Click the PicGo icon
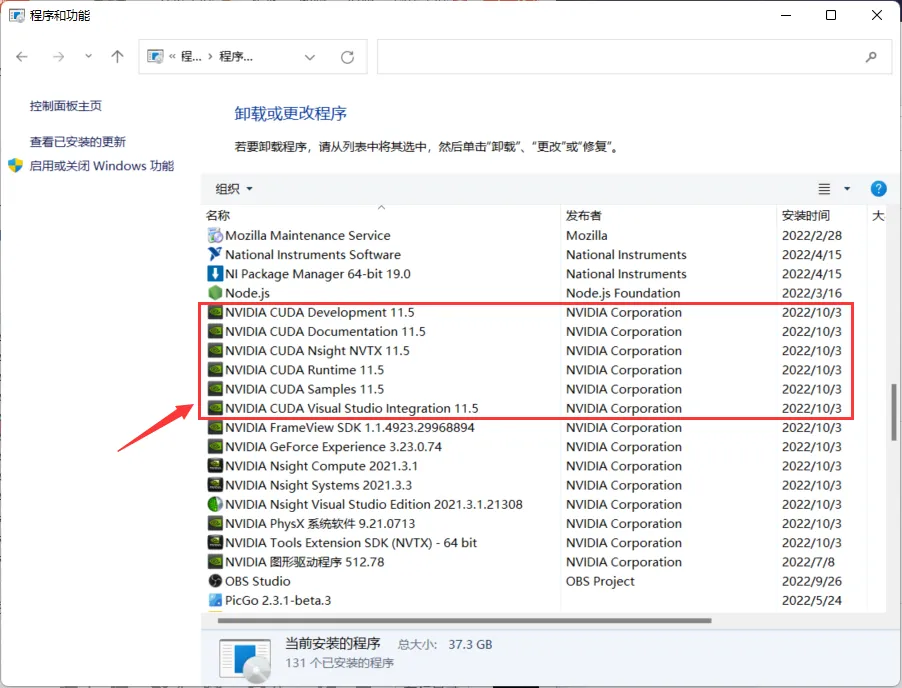The height and width of the screenshot is (688, 902). (x=215, y=600)
